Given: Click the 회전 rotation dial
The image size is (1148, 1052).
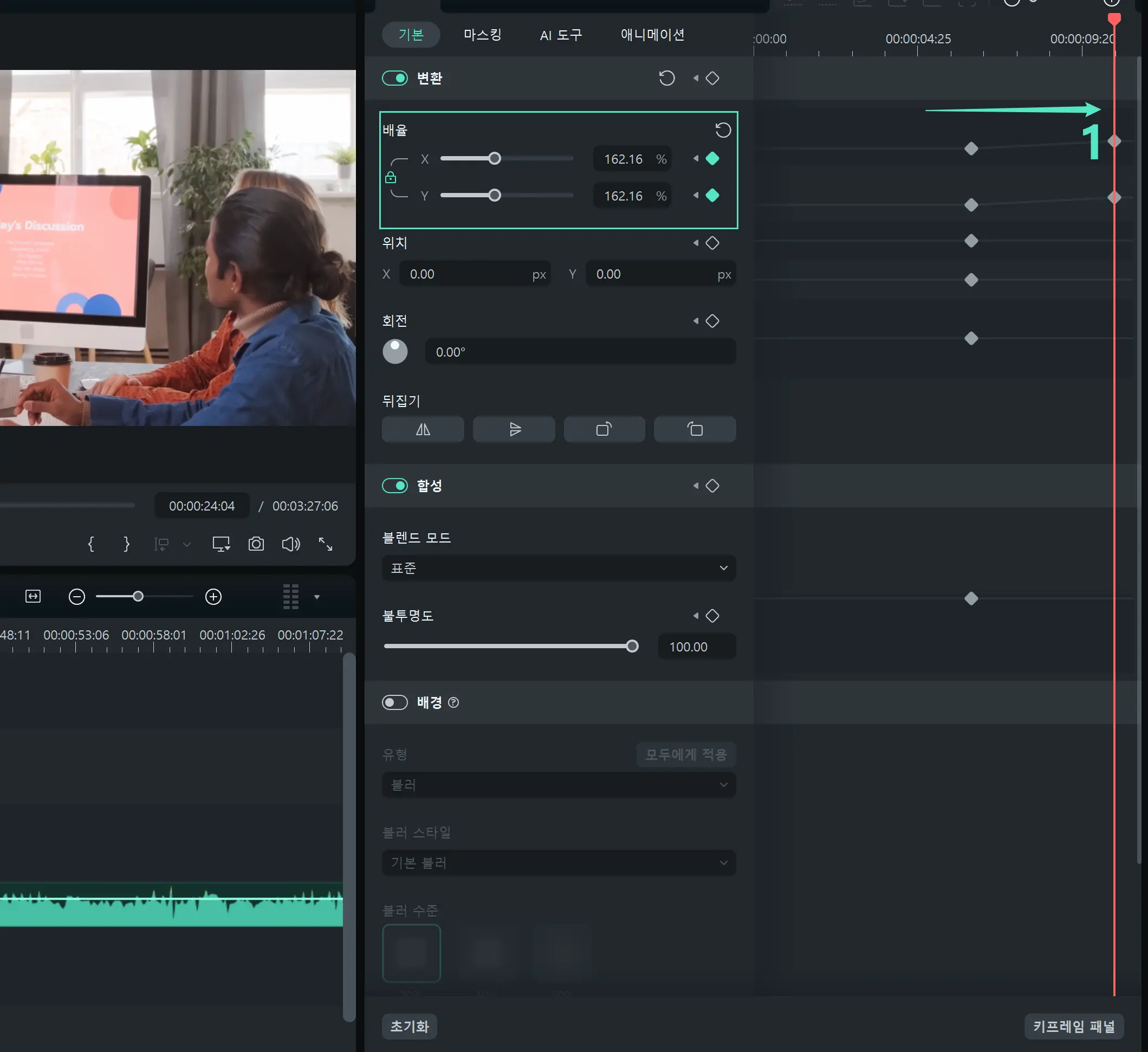Looking at the screenshot, I should coord(394,351).
